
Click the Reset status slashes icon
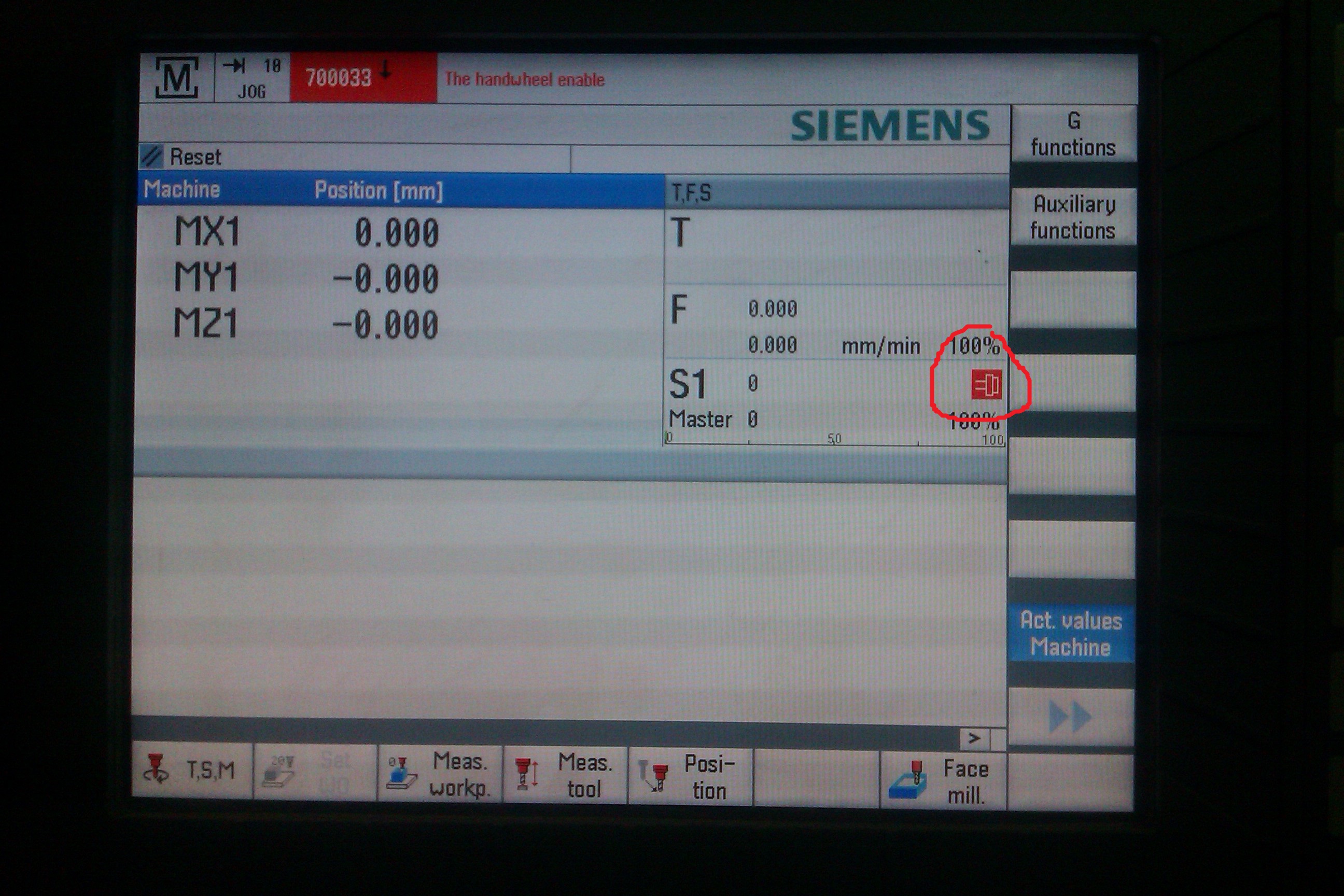click(x=151, y=156)
